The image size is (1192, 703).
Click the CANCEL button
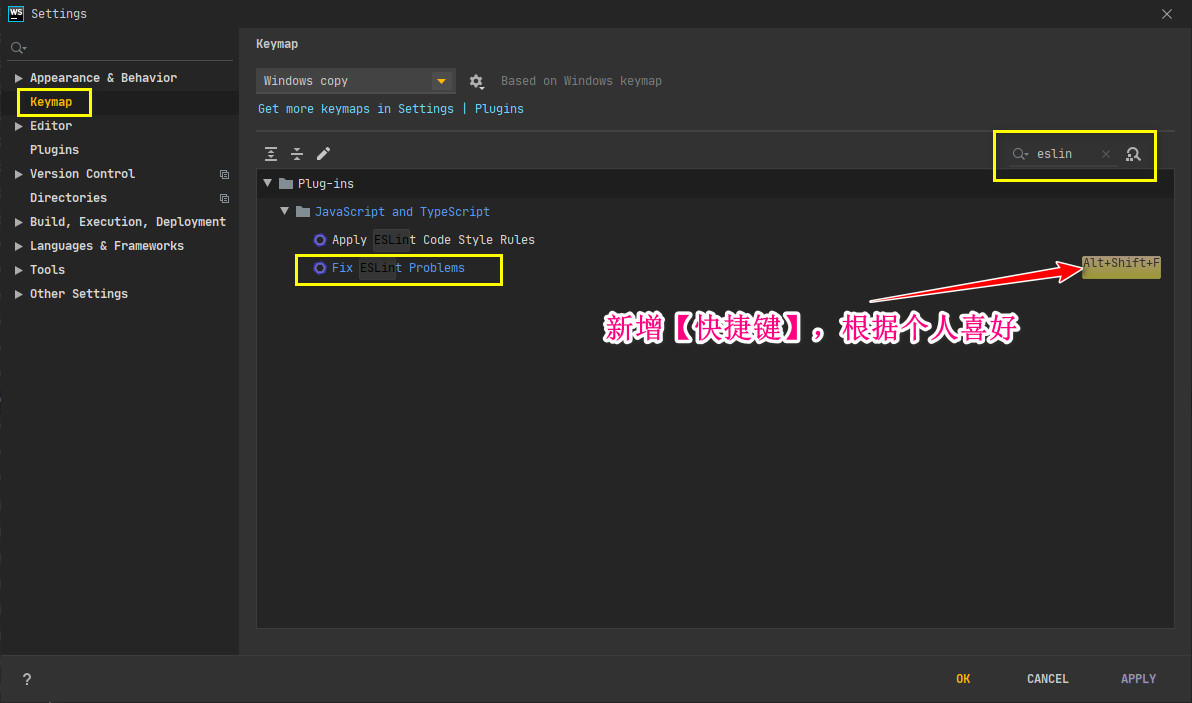pos(1048,679)
